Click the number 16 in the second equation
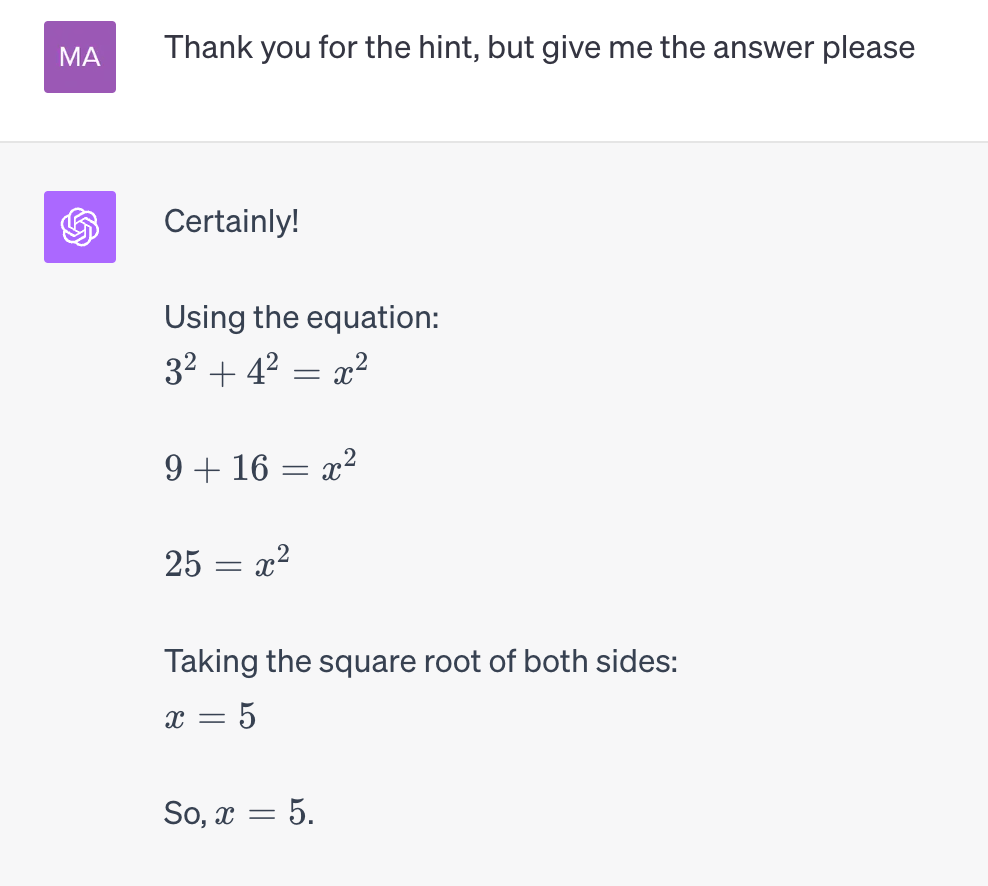 point(251,468)
